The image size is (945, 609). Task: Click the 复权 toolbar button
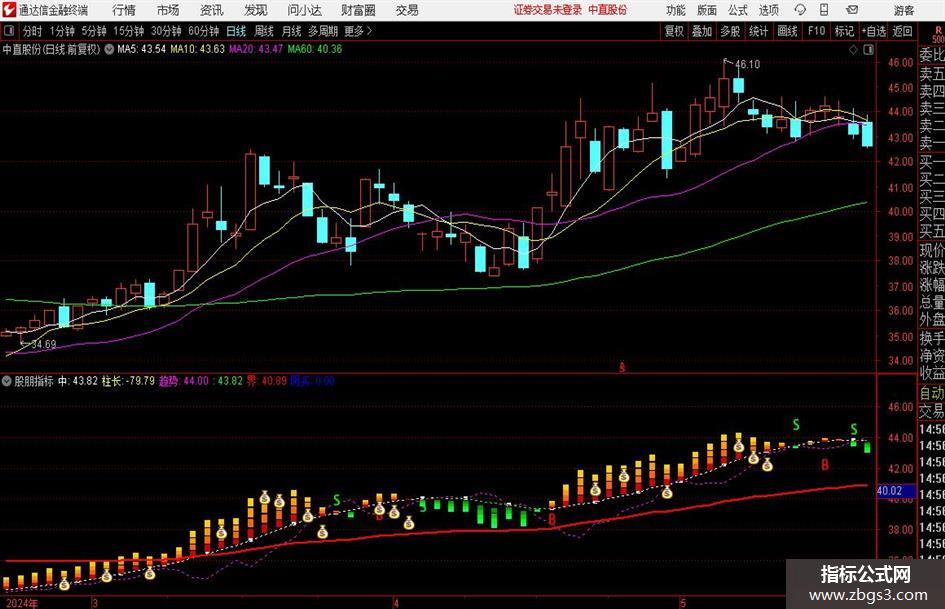[x=674, y=31]
